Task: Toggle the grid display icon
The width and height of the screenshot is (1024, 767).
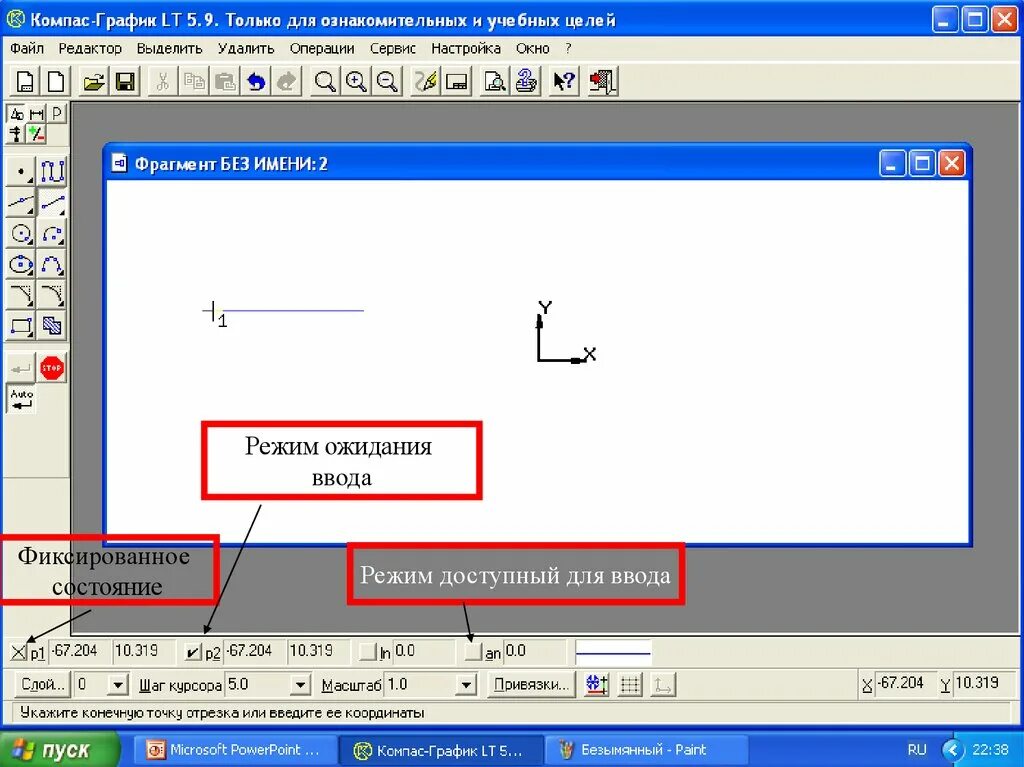Action: (x=630, y=685)
